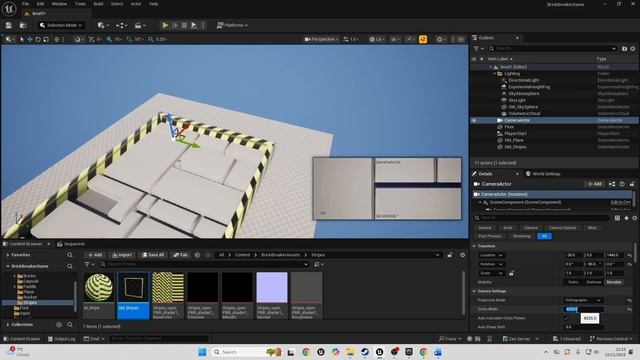Choose the Translate move tool

tap(30, 39)
